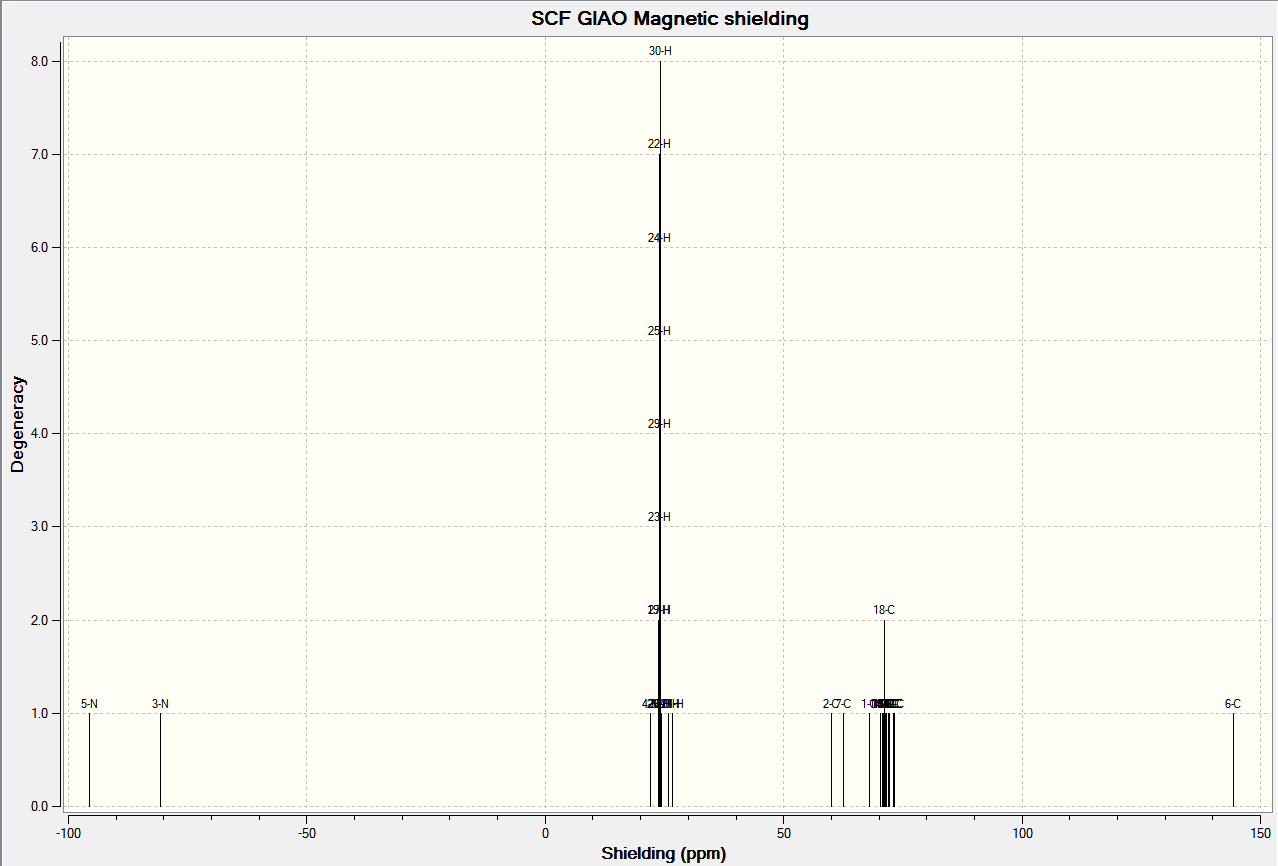The image size is (1278, 866).
Task: Click the 3-N nitrogen shielding peak line
Action: pos(160,760)
